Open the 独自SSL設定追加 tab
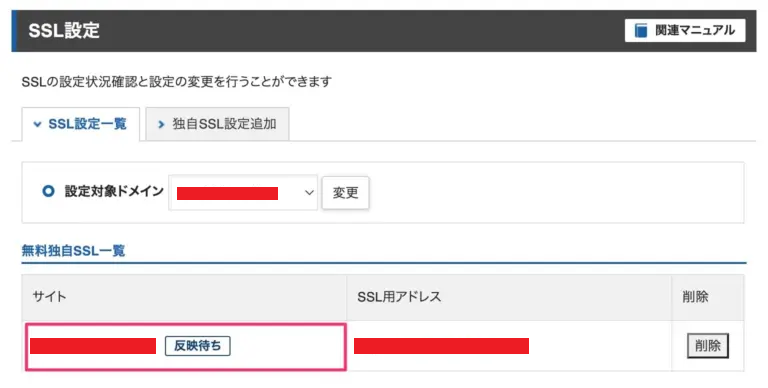The width and height of the screenshot is (768, 388). [217, 124]
